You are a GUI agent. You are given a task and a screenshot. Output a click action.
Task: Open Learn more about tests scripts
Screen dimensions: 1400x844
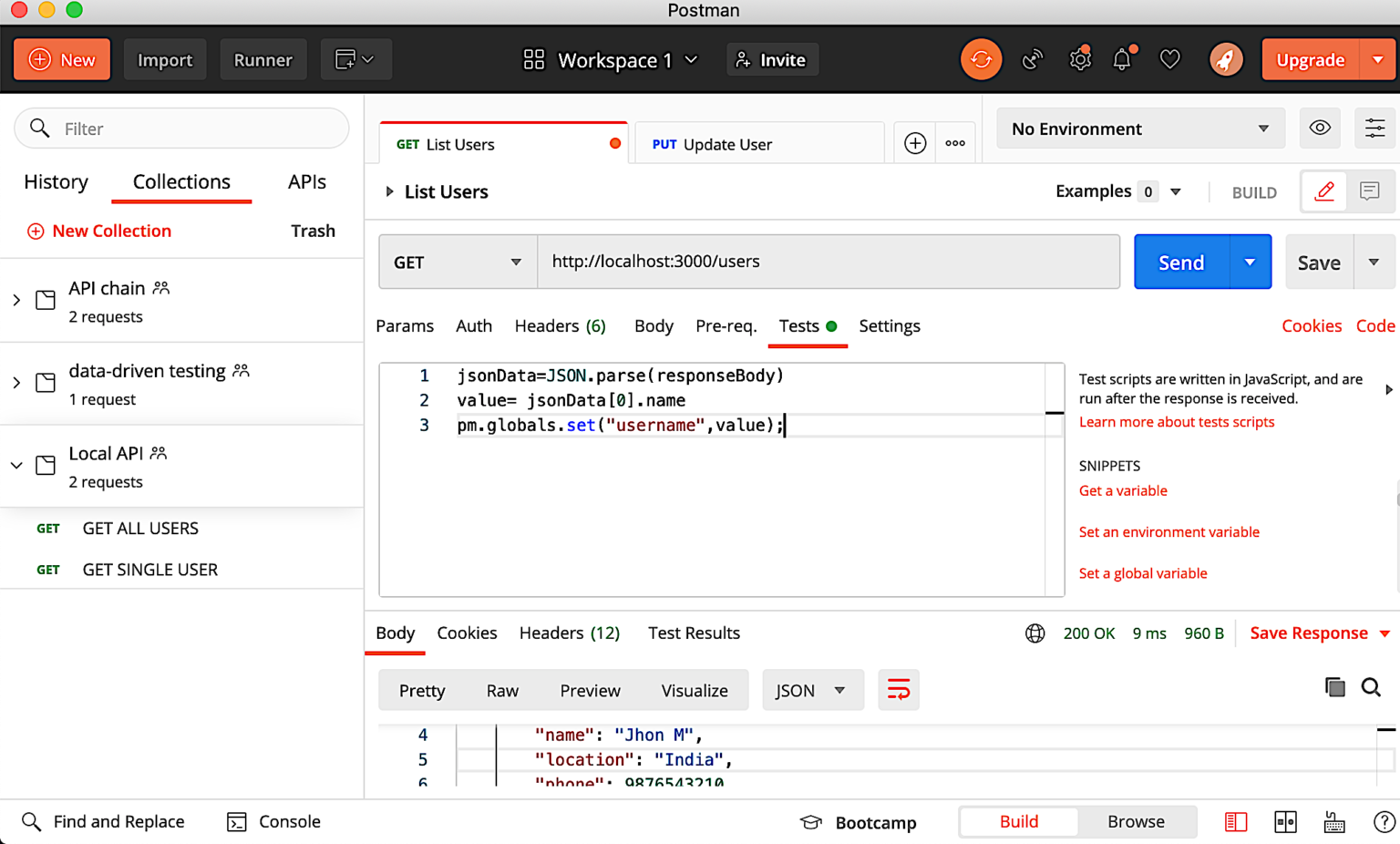1177,422
